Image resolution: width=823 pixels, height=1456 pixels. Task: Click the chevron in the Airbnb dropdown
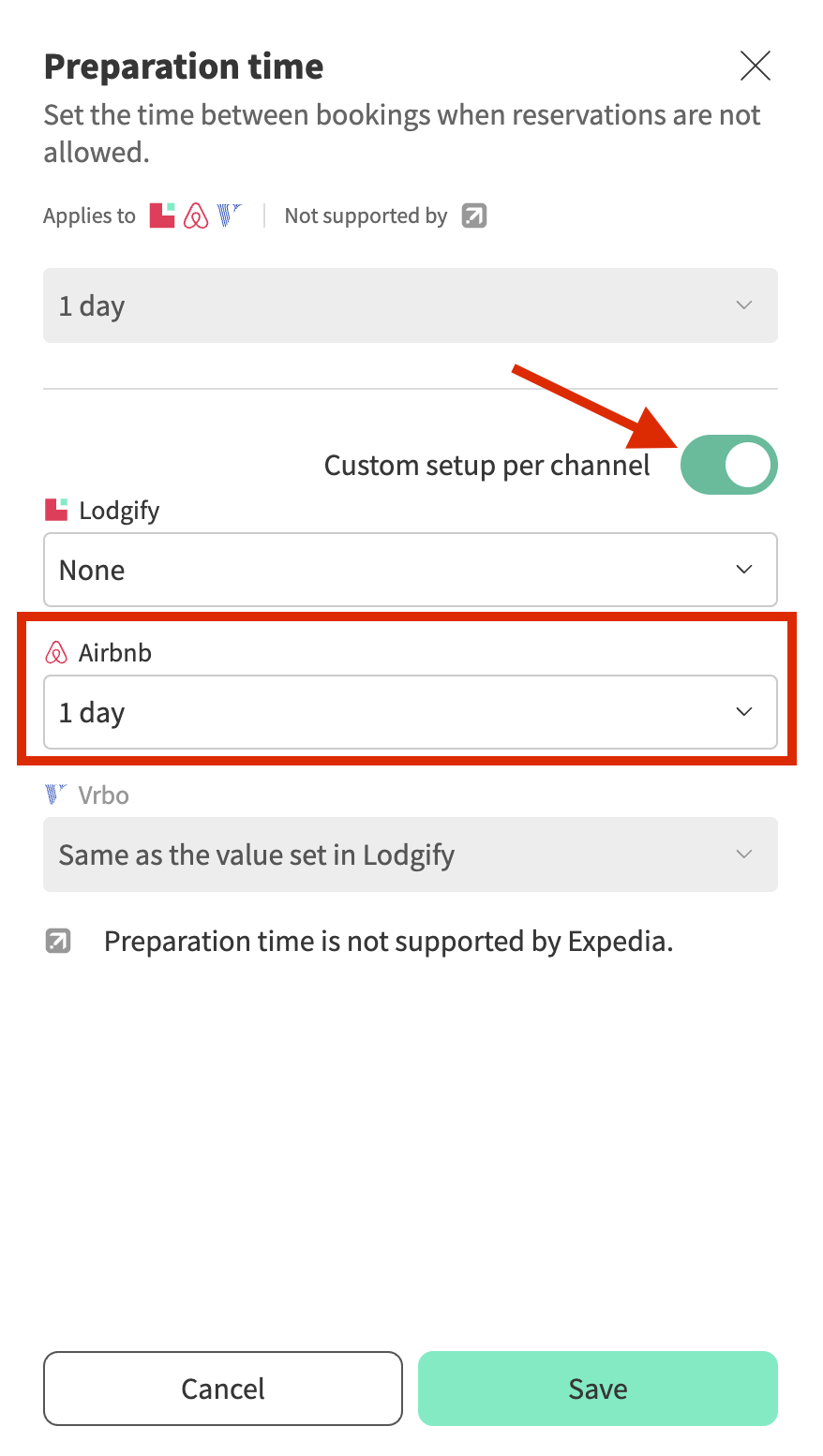(x=744, y=712)
